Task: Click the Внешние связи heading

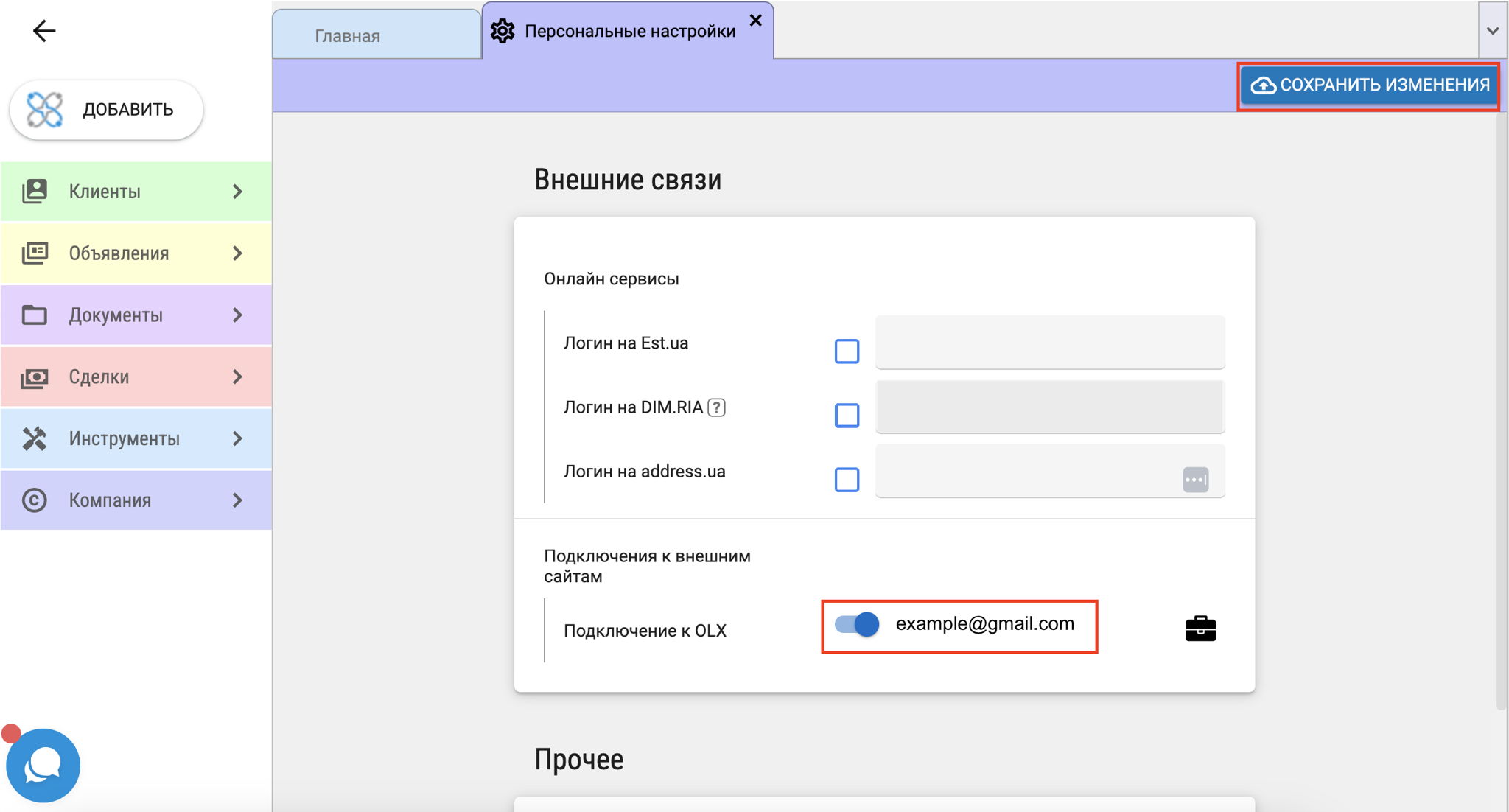Action: click(x=628, y=180)
